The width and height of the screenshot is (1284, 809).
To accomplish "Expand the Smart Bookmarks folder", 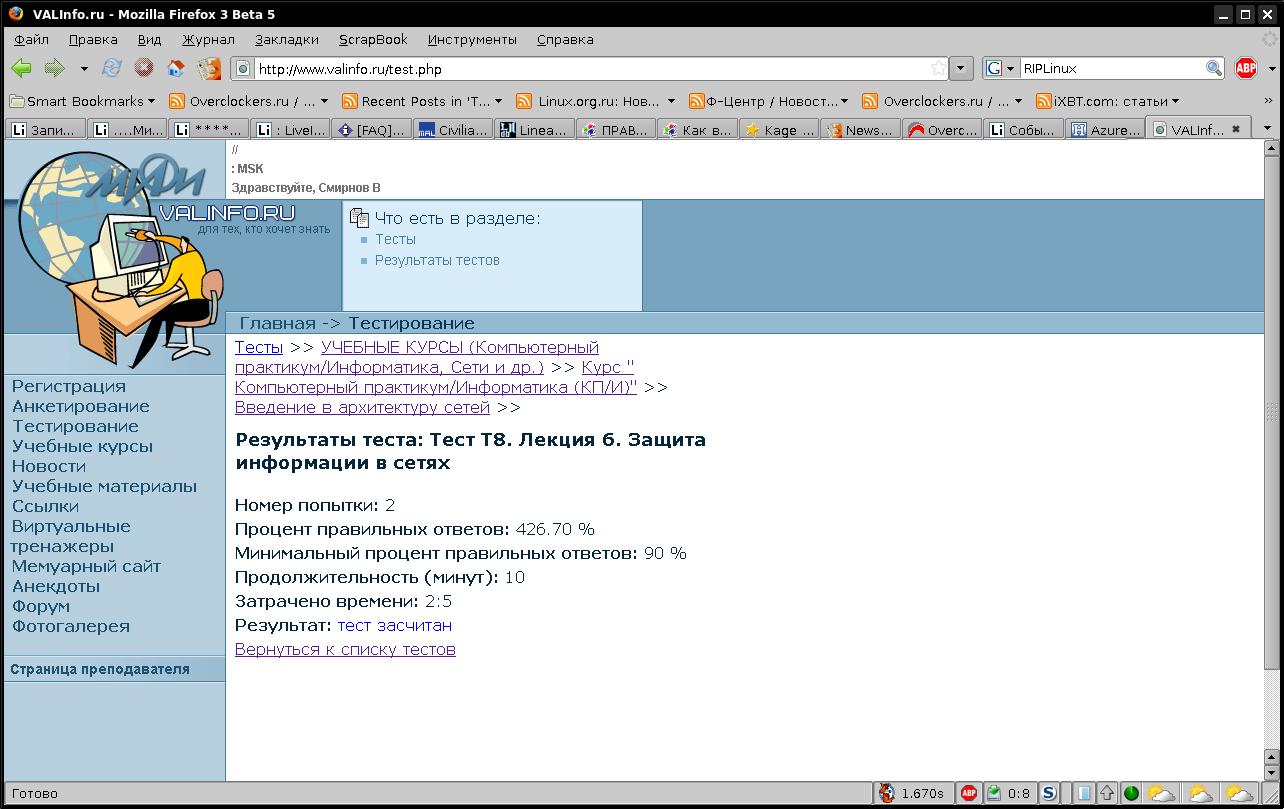I will pyautogui.click(x=82, y=101).
